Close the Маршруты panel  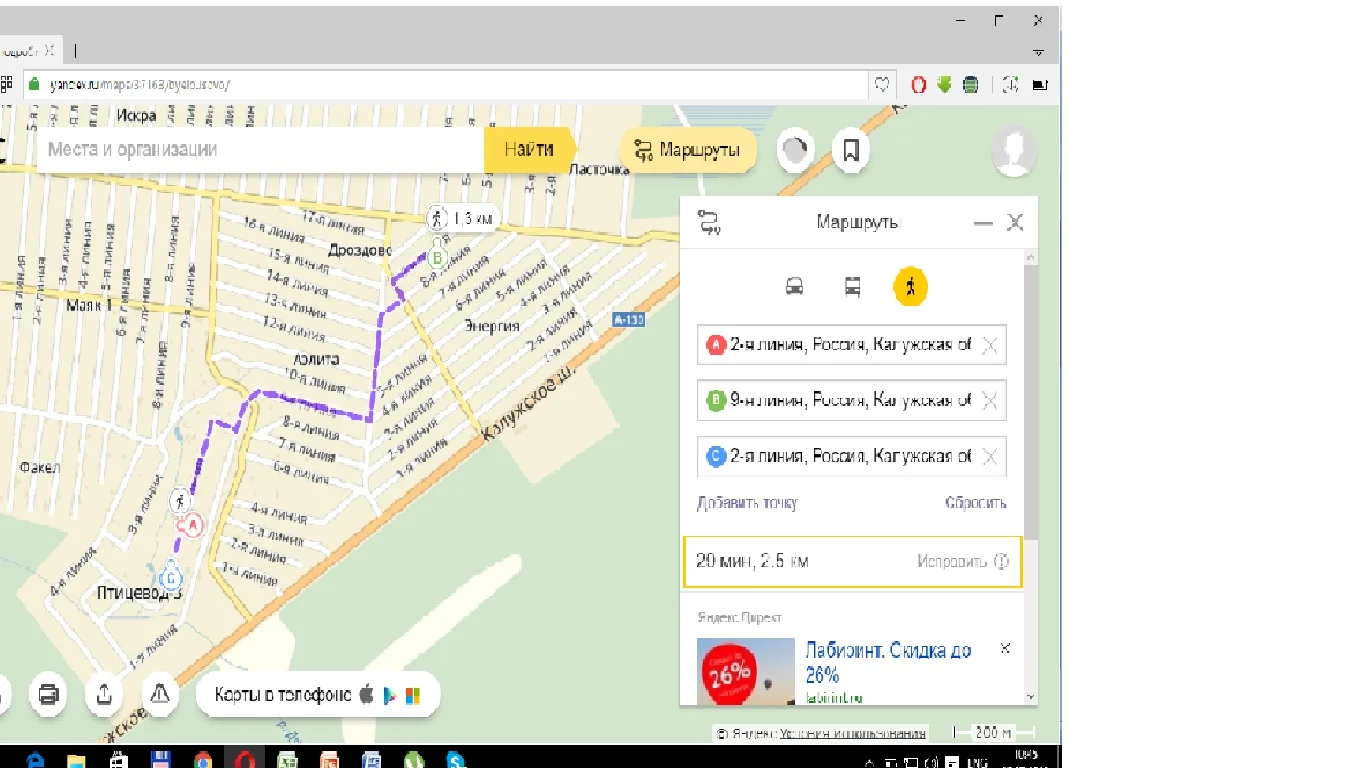[1015, 223]
